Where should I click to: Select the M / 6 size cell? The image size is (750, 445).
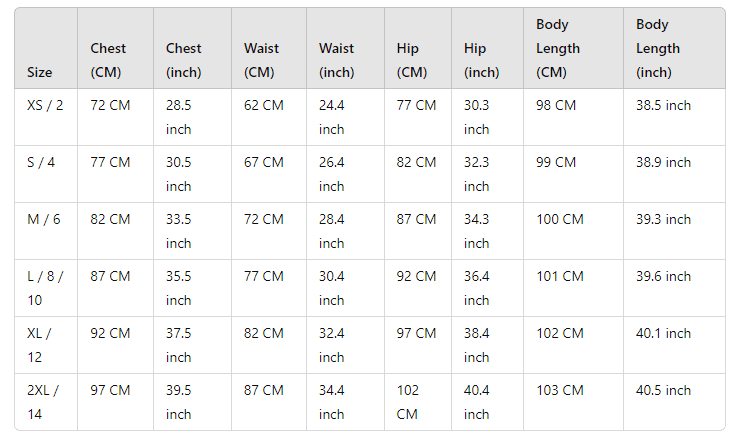coord(43,219)
